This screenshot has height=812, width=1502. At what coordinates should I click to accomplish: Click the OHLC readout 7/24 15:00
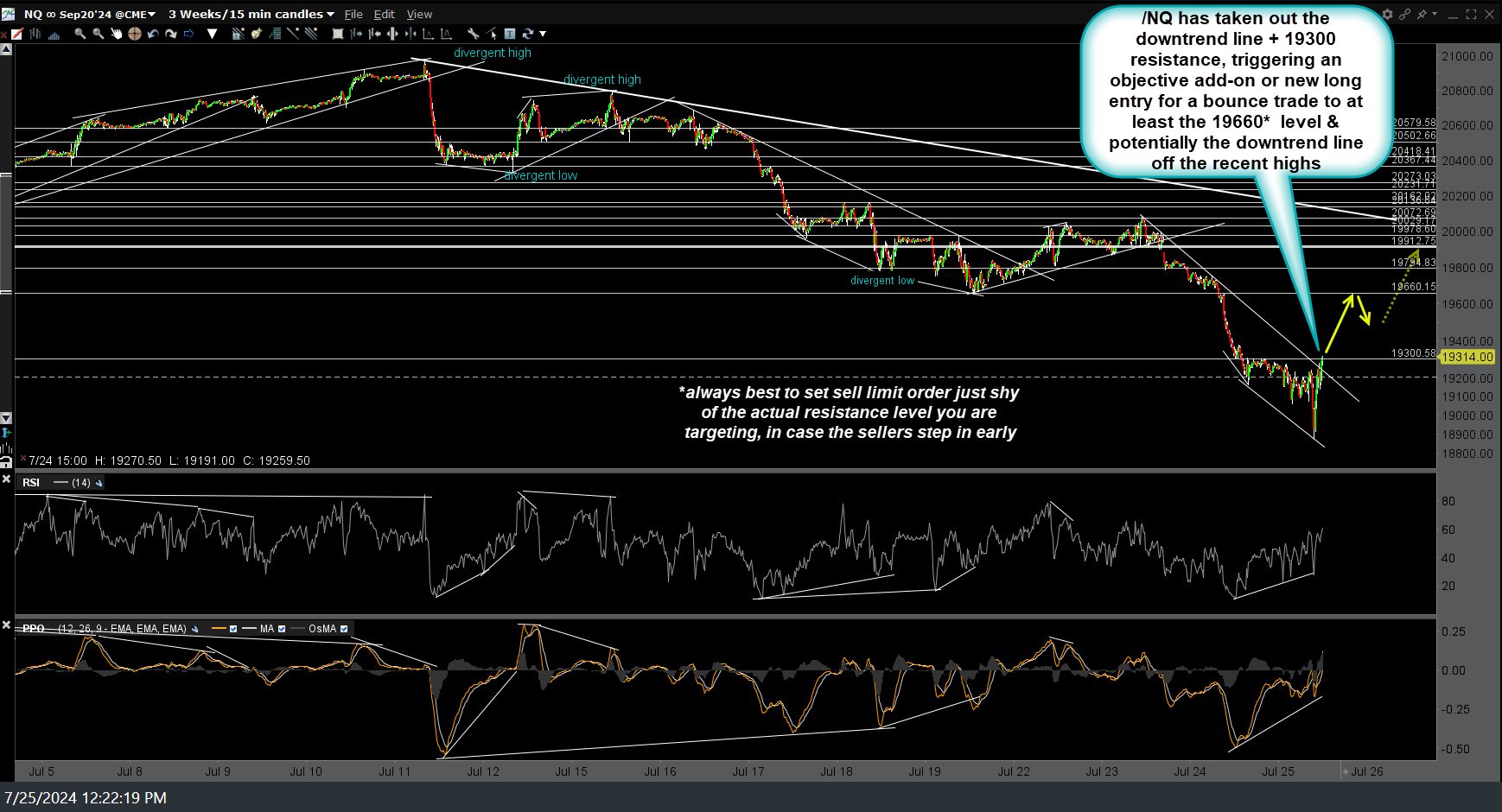(x=169, y=460)
